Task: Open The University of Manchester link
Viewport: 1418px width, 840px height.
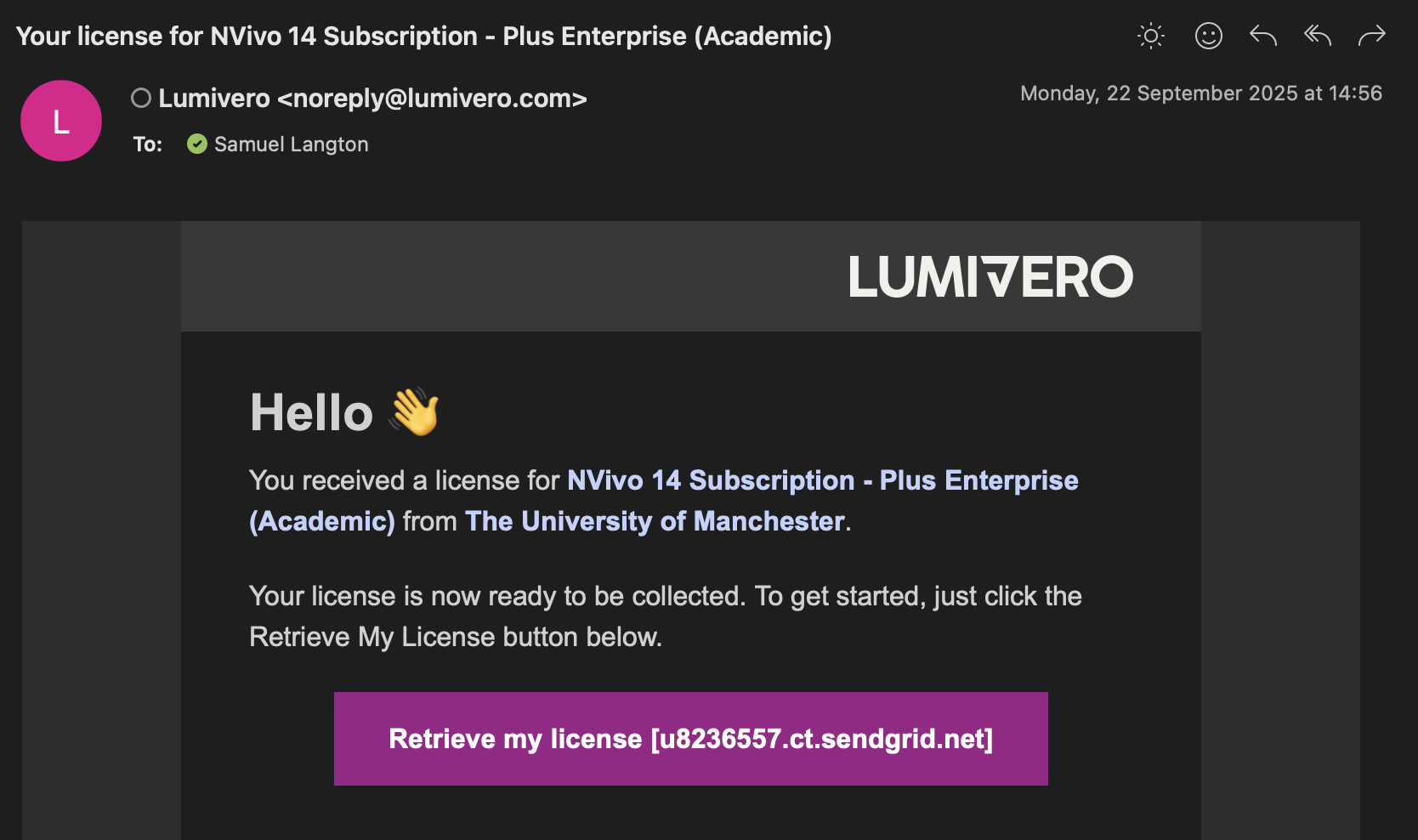Action: pos(655,521)
